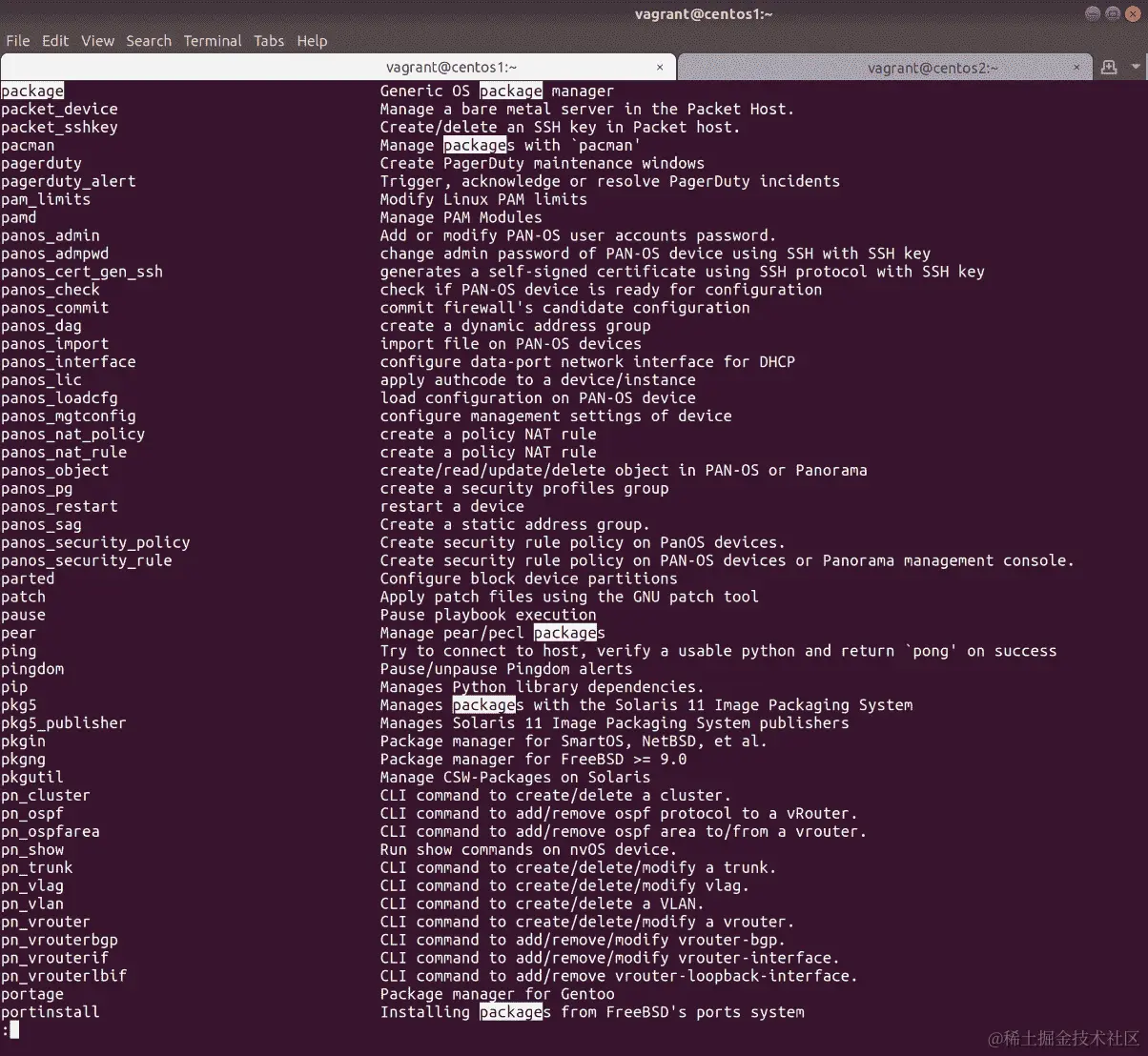Expand the tab list dropdown arrow
Viewport: 1148px width, 1056px height.
click(1135, 68)
